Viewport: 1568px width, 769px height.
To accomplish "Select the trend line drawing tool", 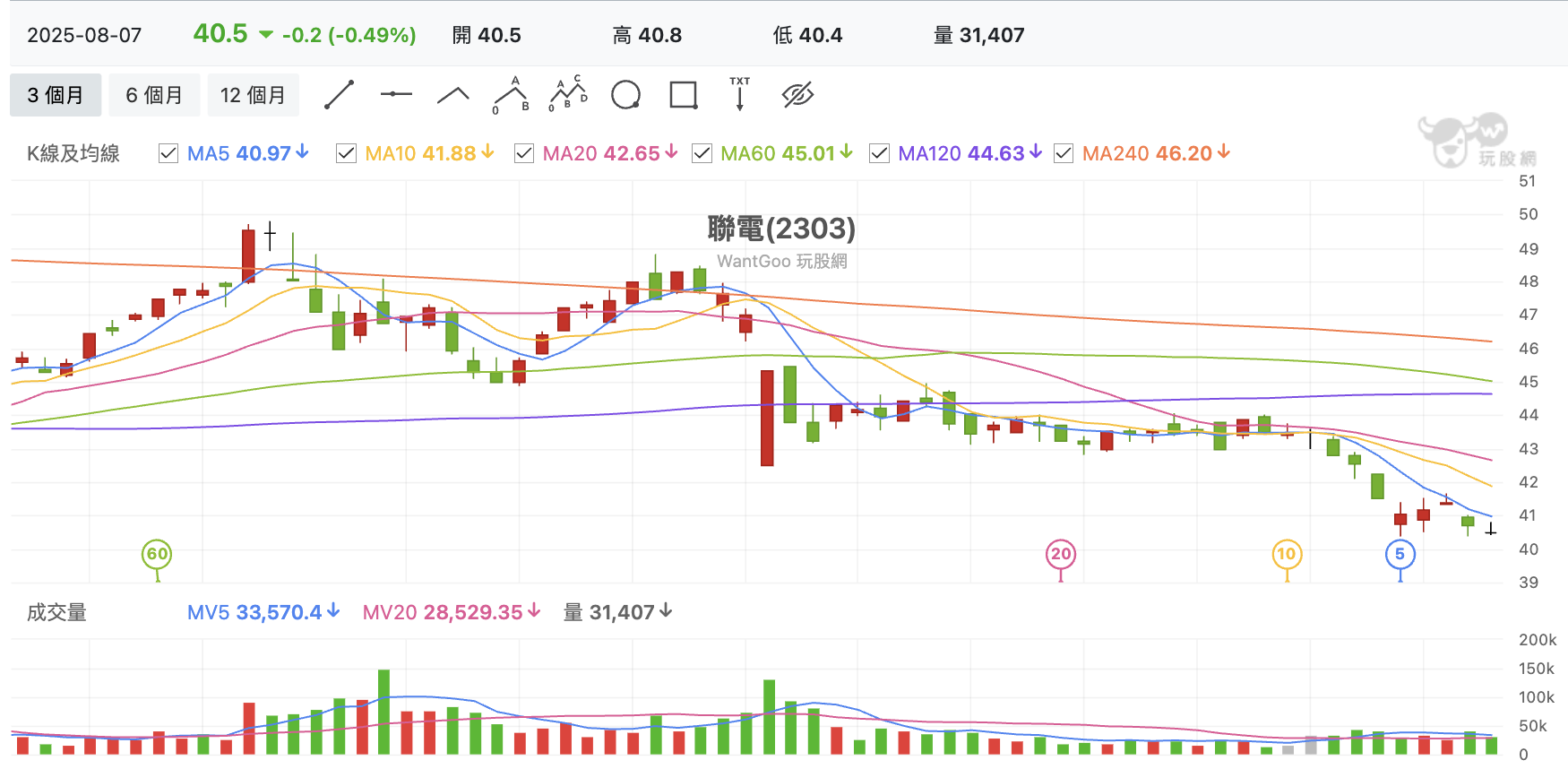I will [339, 95].
